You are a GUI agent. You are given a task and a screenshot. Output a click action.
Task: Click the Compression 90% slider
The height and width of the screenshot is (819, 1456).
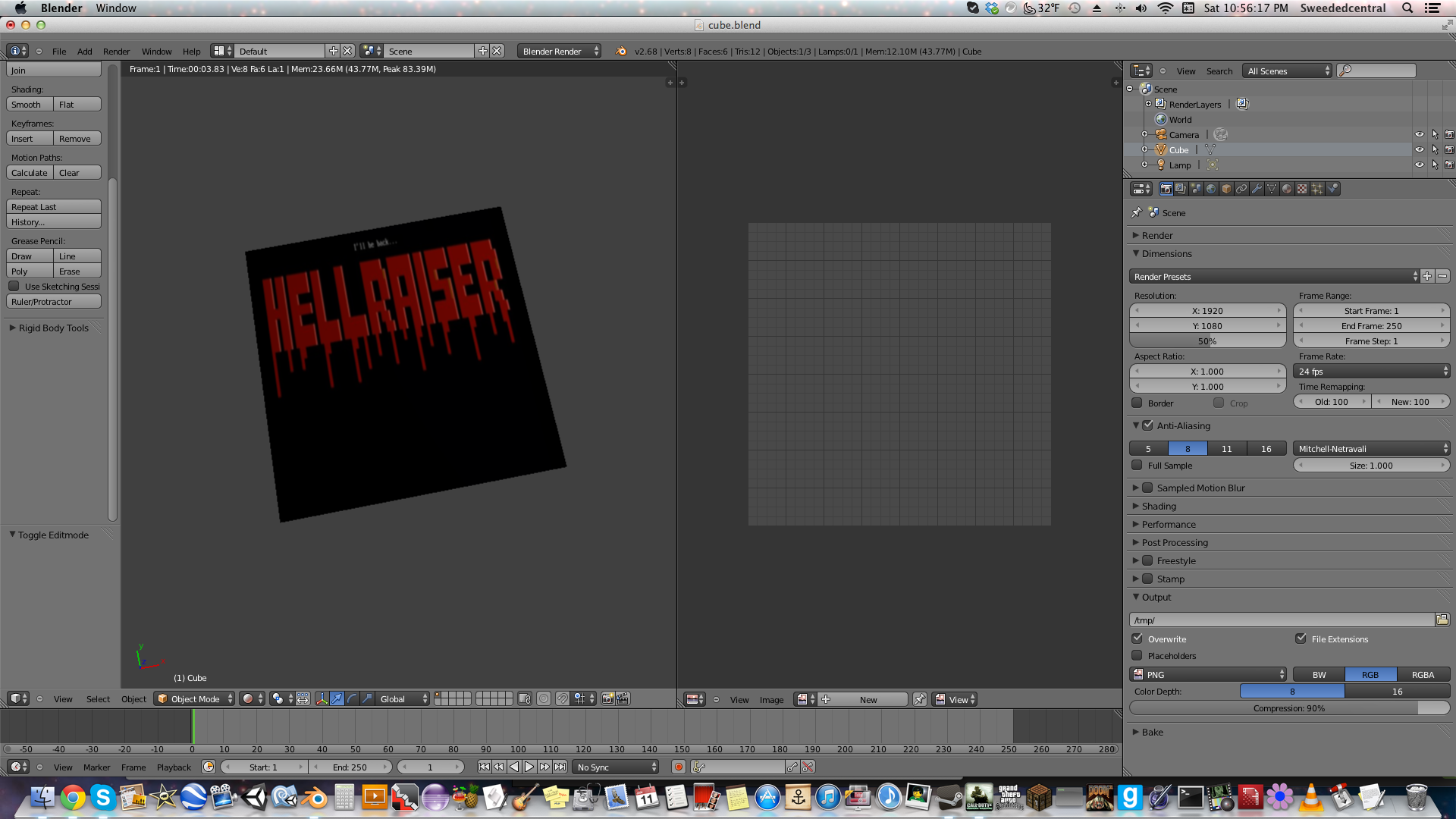pos(1289,708)
